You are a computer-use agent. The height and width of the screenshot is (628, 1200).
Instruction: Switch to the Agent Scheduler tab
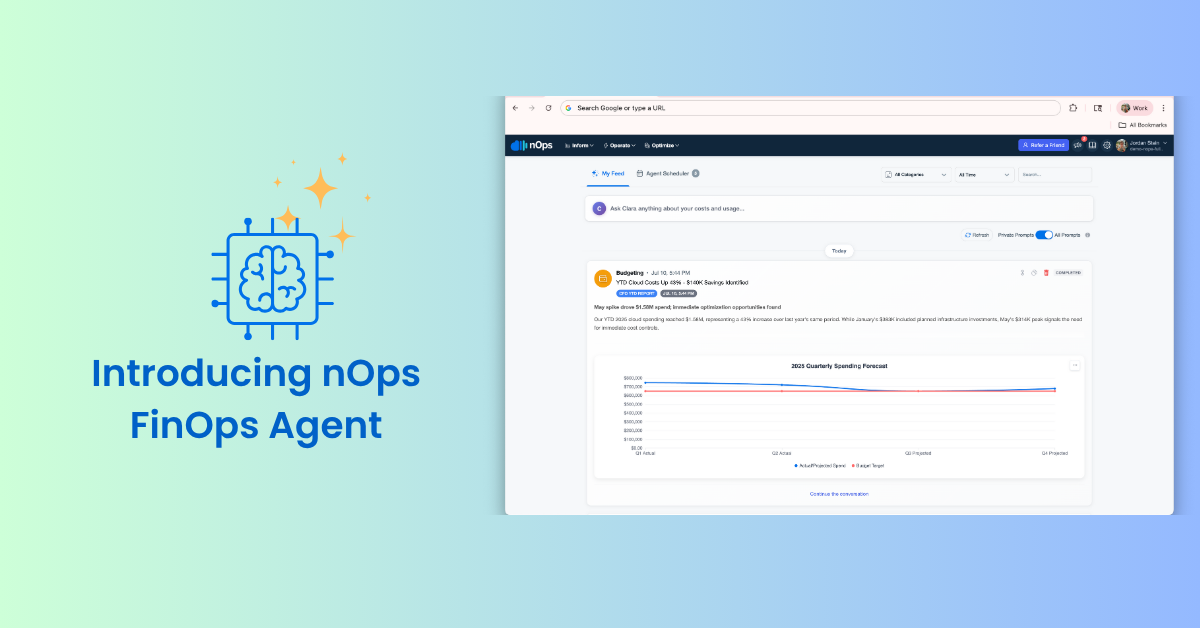[x=667, y=173]
